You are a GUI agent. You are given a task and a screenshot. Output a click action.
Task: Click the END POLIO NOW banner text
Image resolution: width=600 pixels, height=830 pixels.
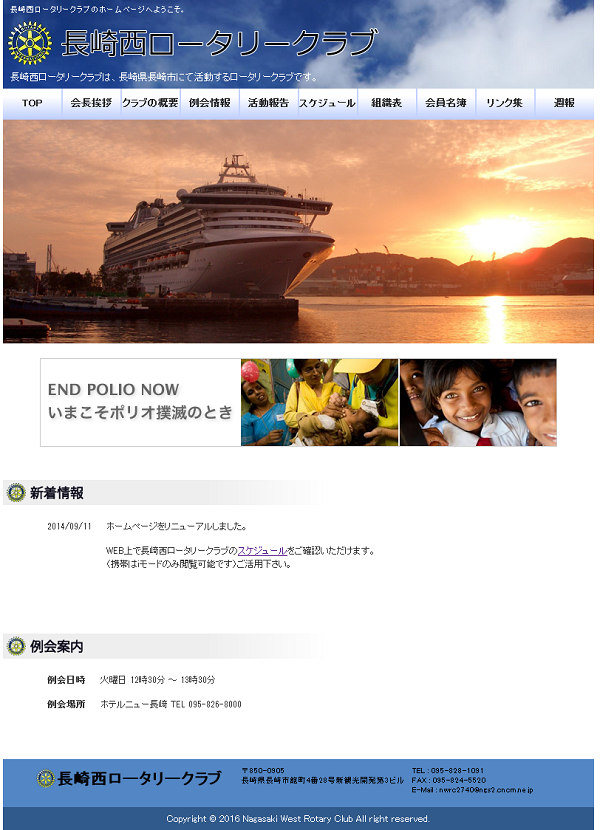point(140,402)
